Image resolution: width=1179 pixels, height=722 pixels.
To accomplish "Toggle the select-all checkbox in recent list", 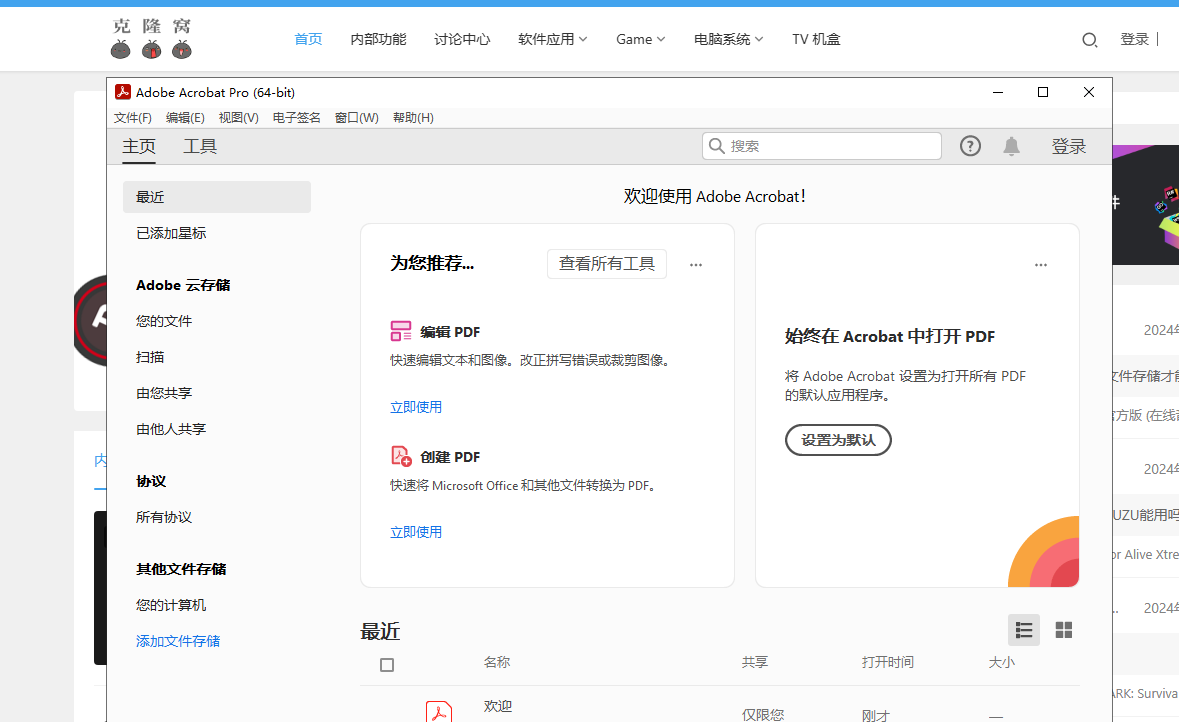I will click(386, 665).
